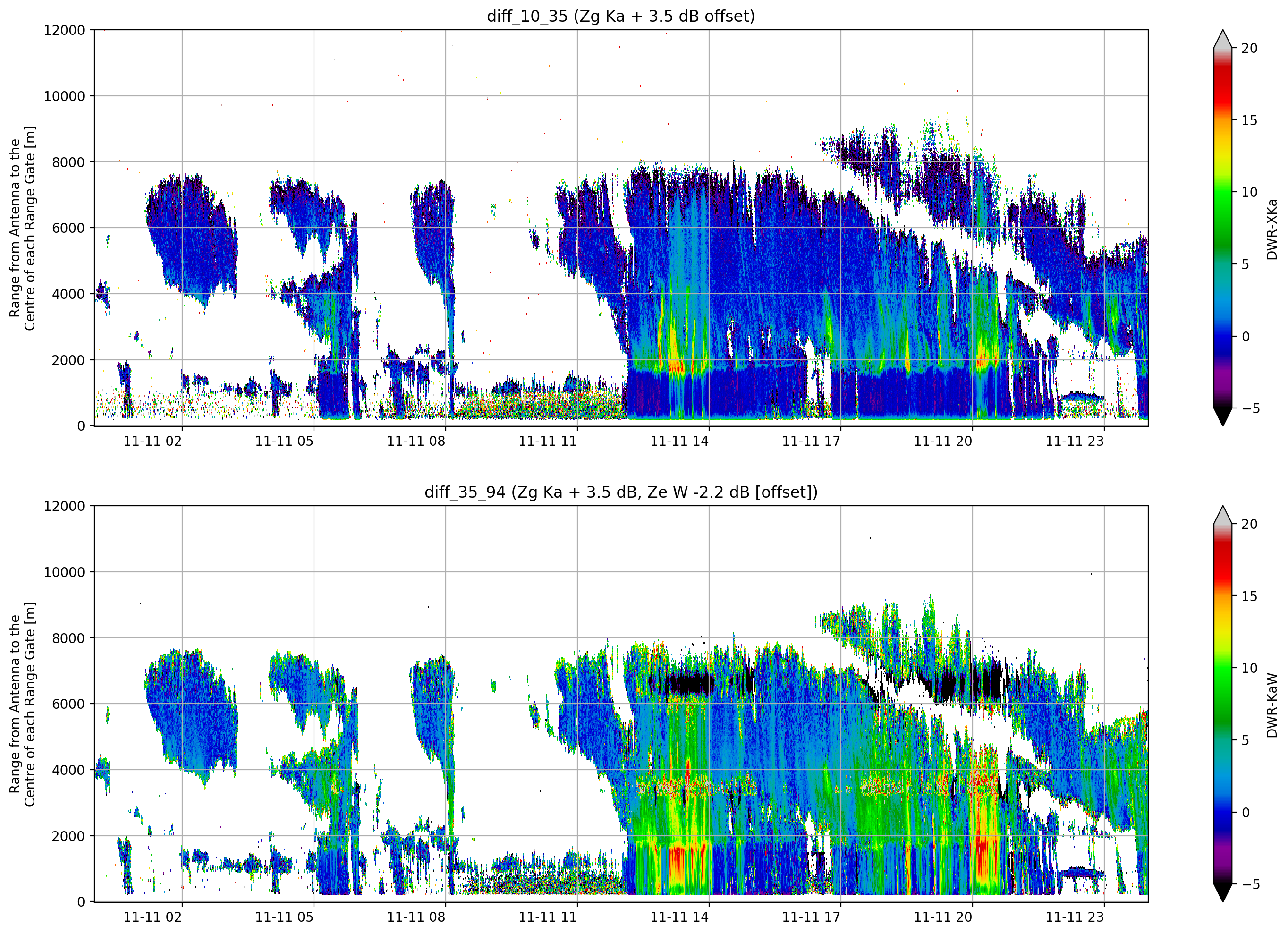1288x934 pixels.
Task: Click "11-11 05" on the diff_10_35 time axis
Action: coord(285,442)
